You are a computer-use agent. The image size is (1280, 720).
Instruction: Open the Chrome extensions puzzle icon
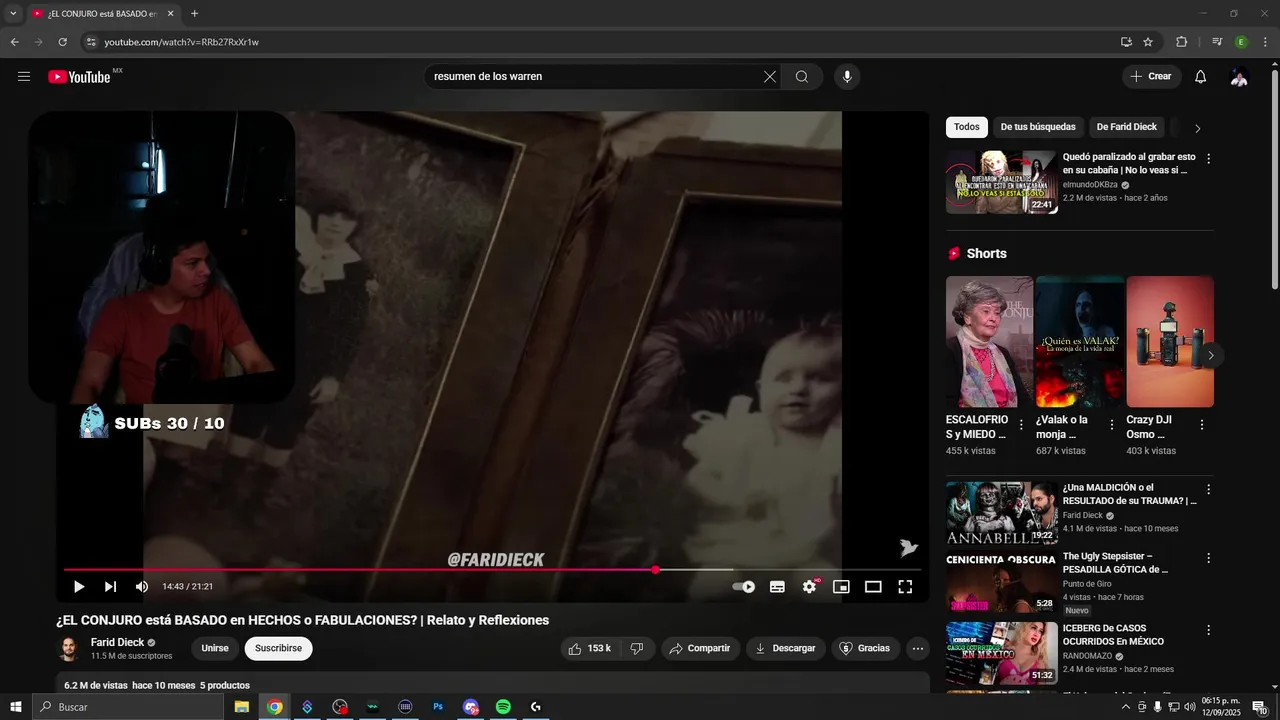1181,42
